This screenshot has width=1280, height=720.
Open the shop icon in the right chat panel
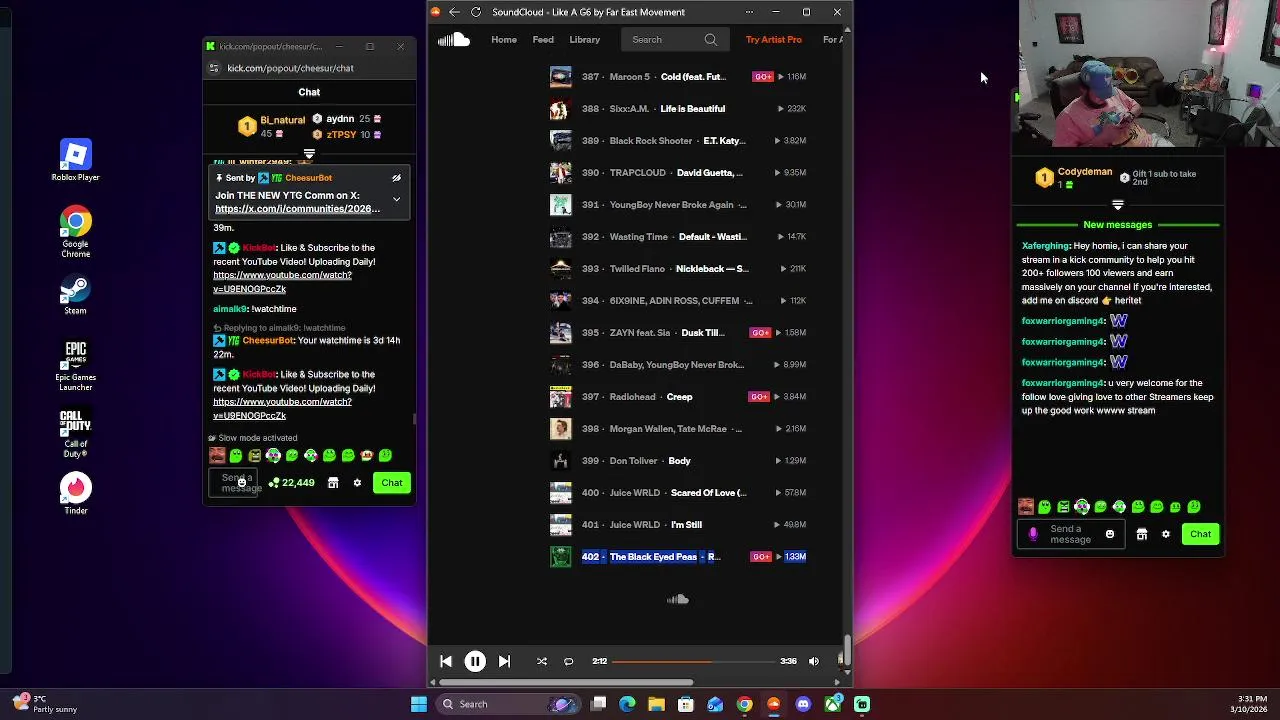pyautogui.click(x=1142, y=534)
